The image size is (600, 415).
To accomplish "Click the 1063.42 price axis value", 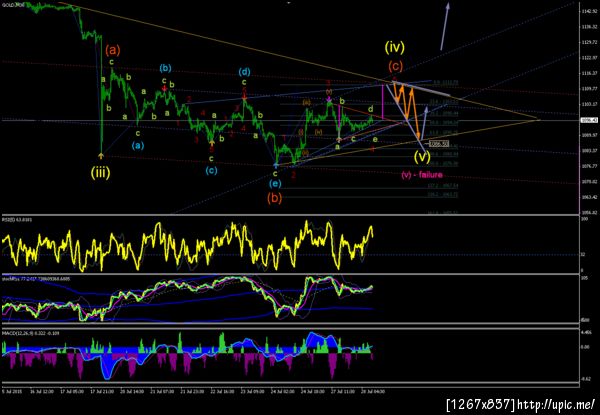I will point(589,197).
